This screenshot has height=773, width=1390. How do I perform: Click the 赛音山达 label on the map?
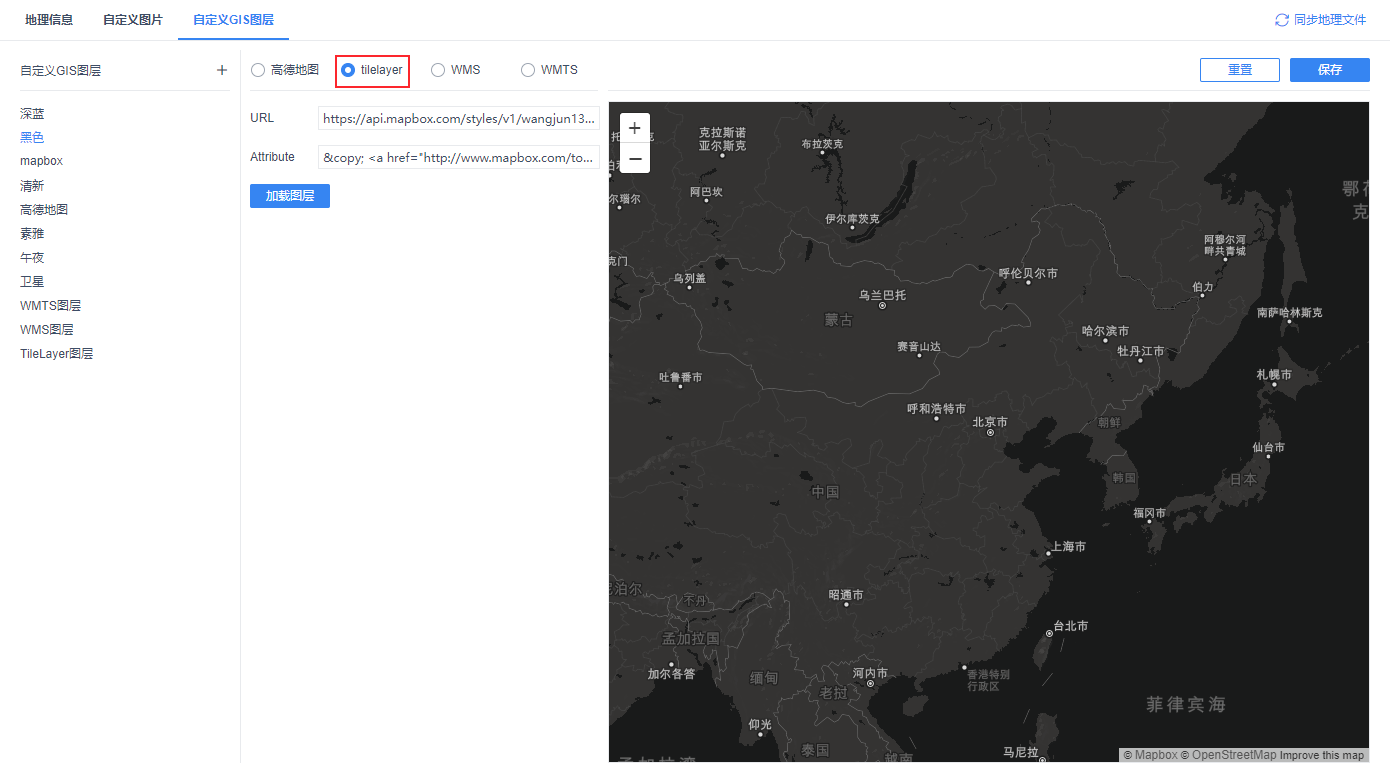919,347
